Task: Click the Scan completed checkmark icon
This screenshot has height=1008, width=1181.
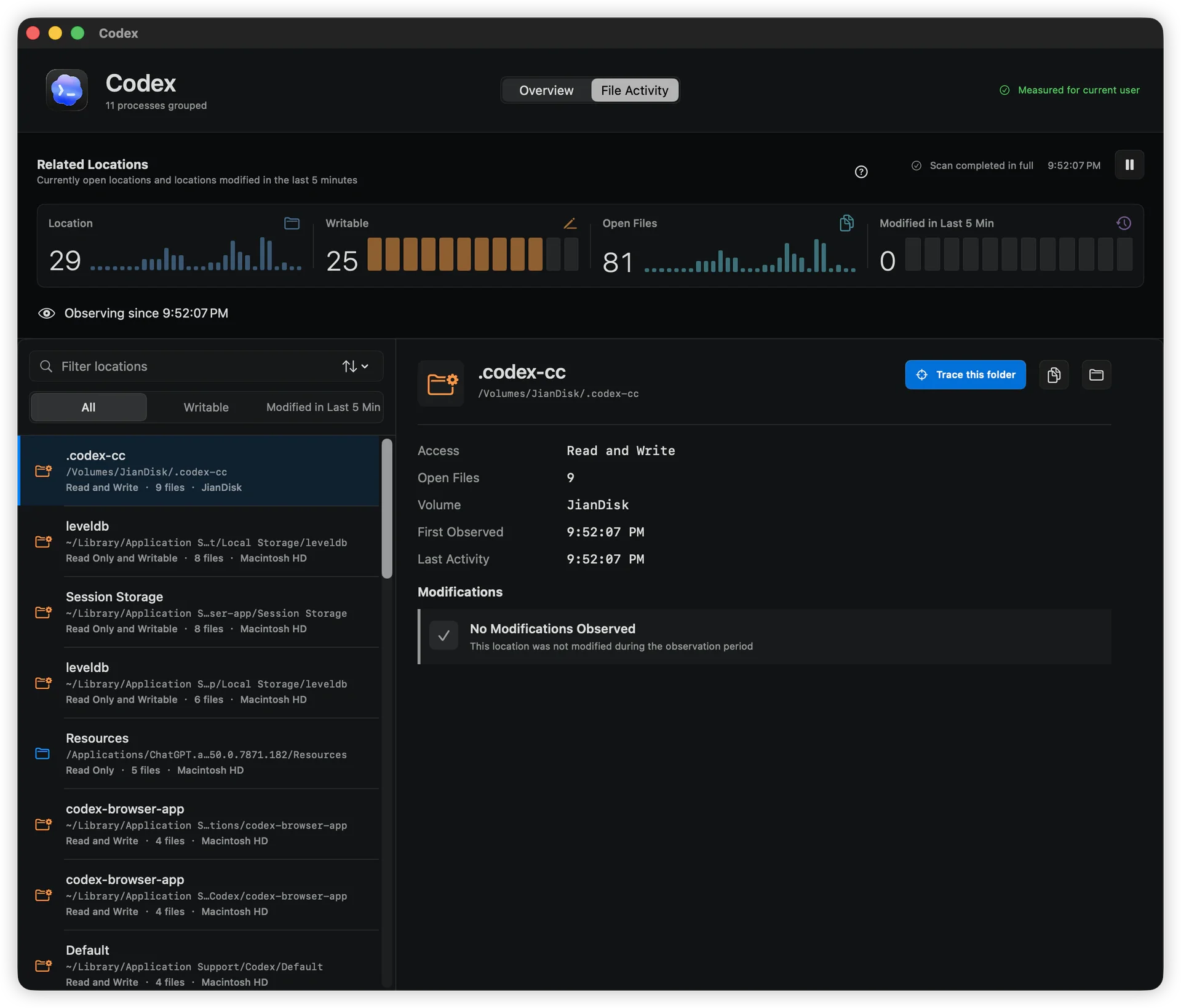Action: [917, 165]
